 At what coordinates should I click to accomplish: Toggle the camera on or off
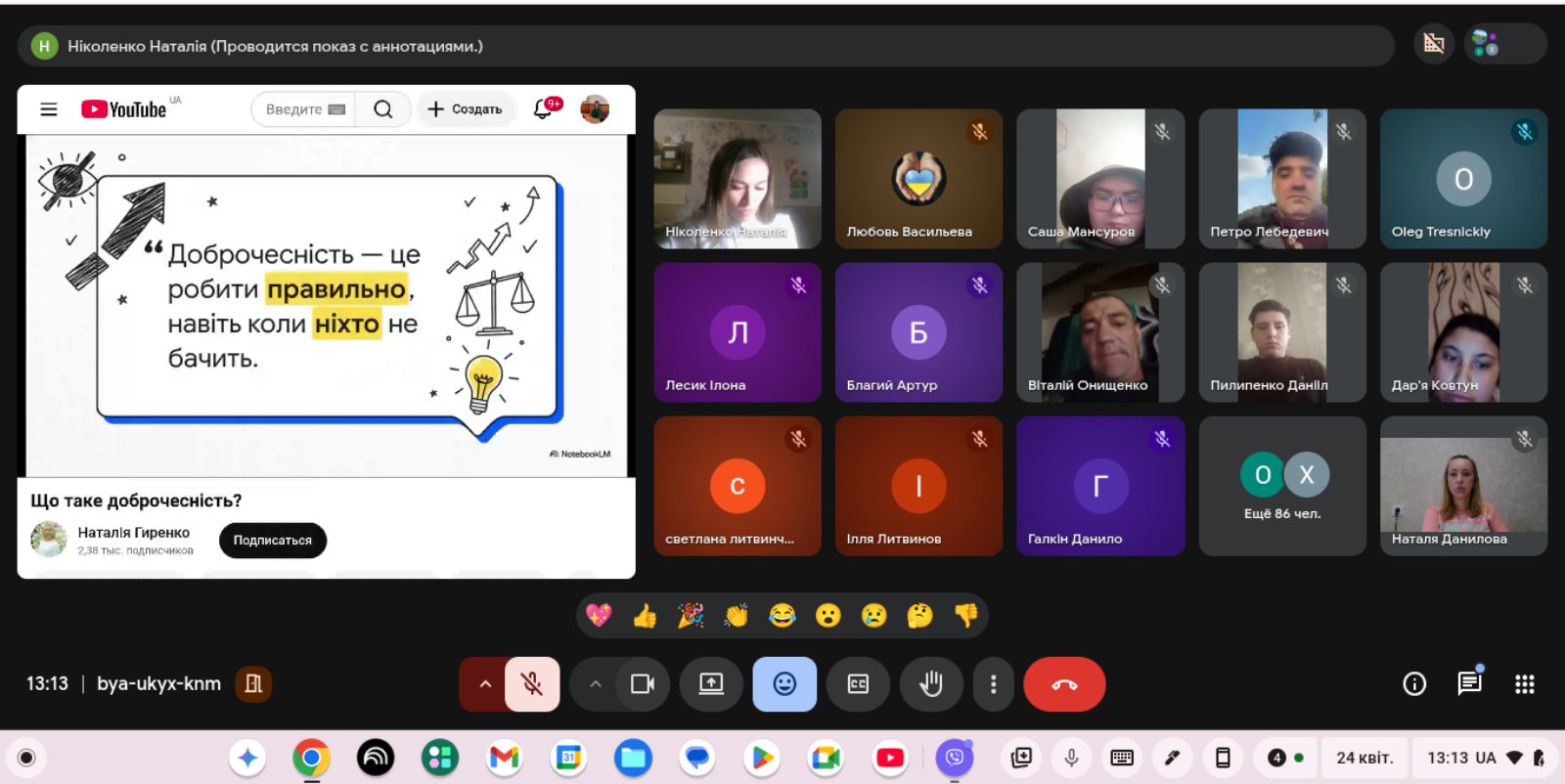643,684
